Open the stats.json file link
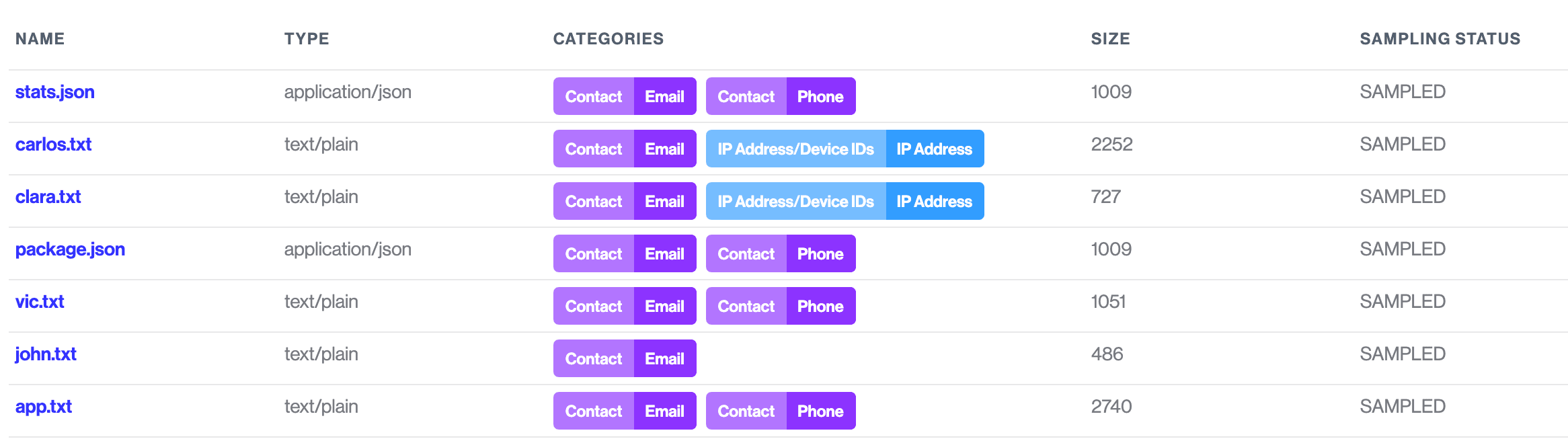 55,91
